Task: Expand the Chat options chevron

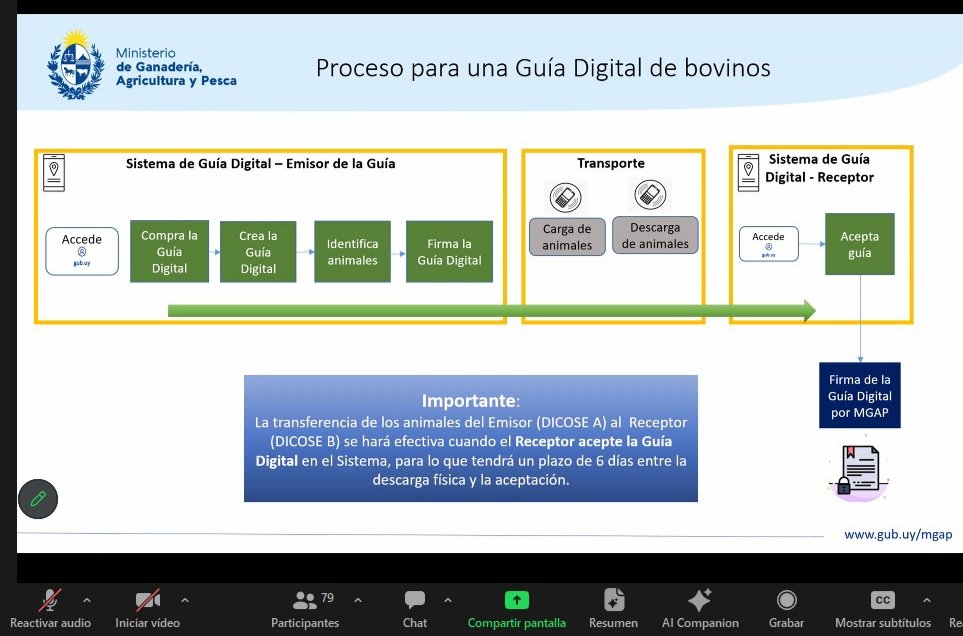Action: [448, 600]
